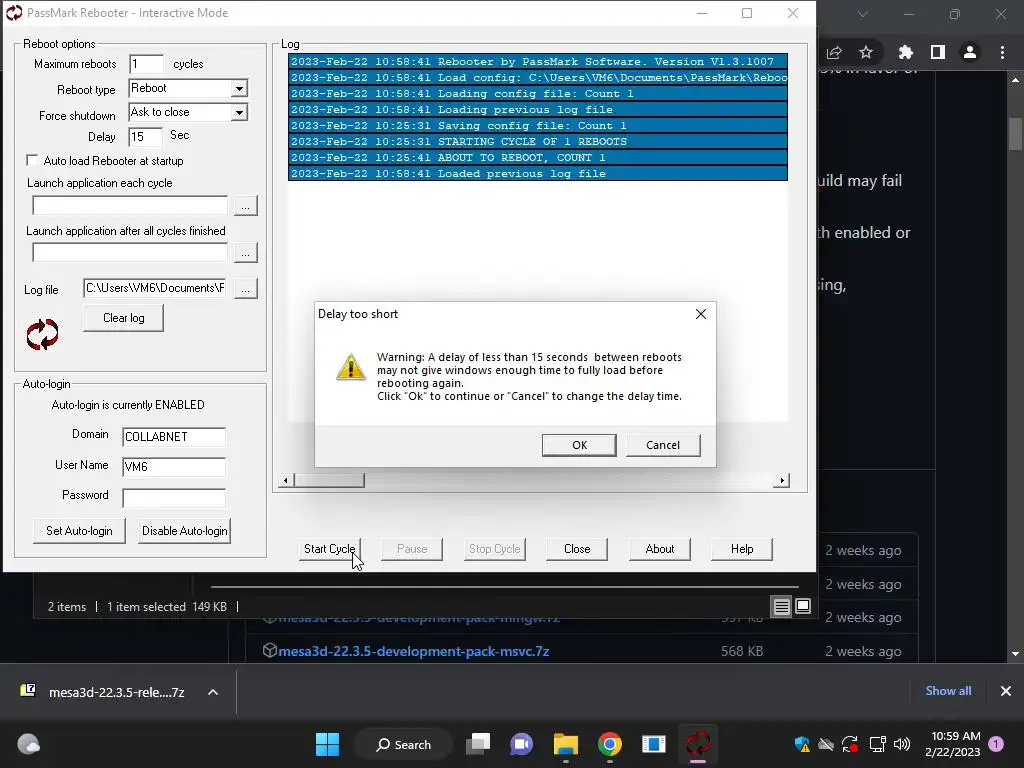Click the Clear log button
The image size is (1024, 768).
[x=123, y=318]
